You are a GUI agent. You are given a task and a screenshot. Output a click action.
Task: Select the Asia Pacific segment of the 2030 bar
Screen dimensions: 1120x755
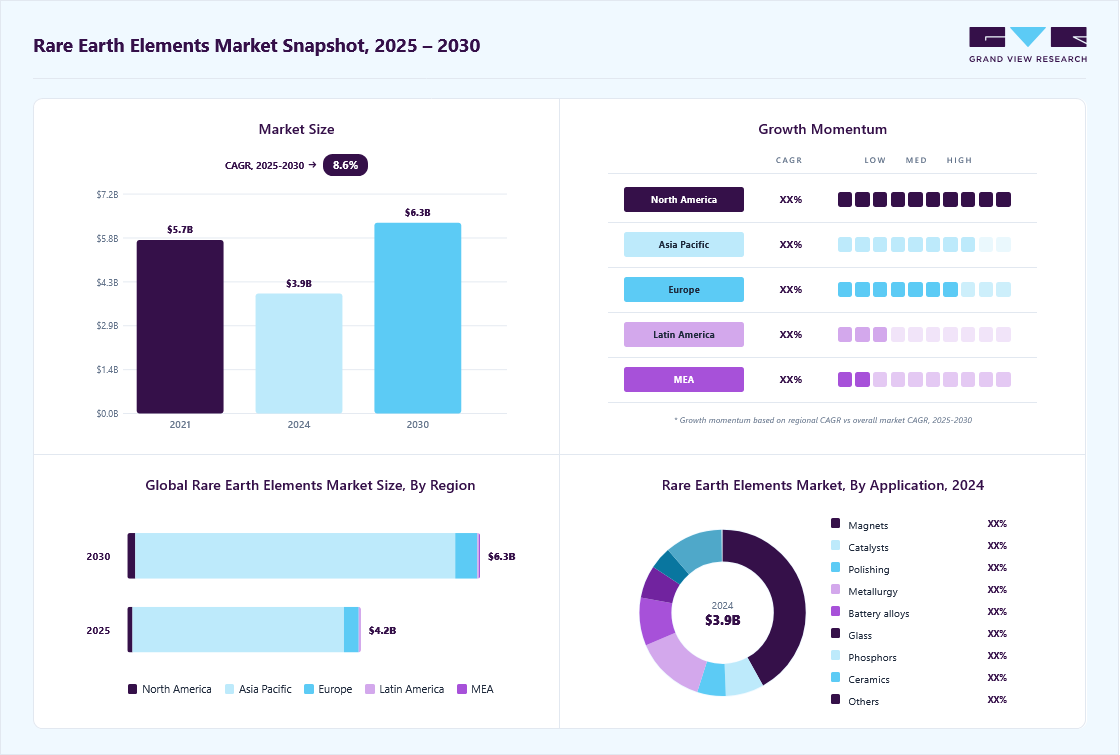[x=295, y=556]
